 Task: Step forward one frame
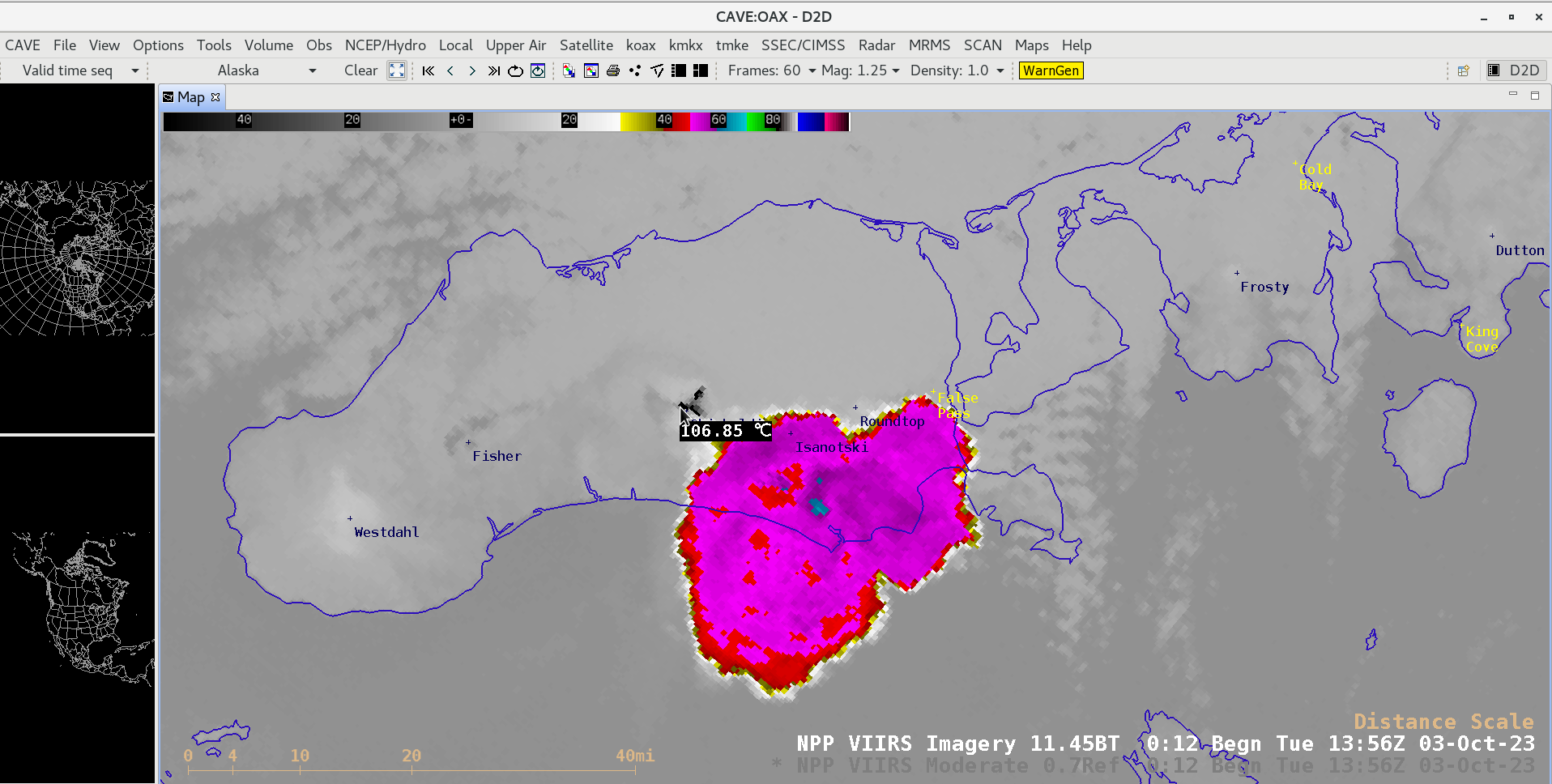(472, 70)
